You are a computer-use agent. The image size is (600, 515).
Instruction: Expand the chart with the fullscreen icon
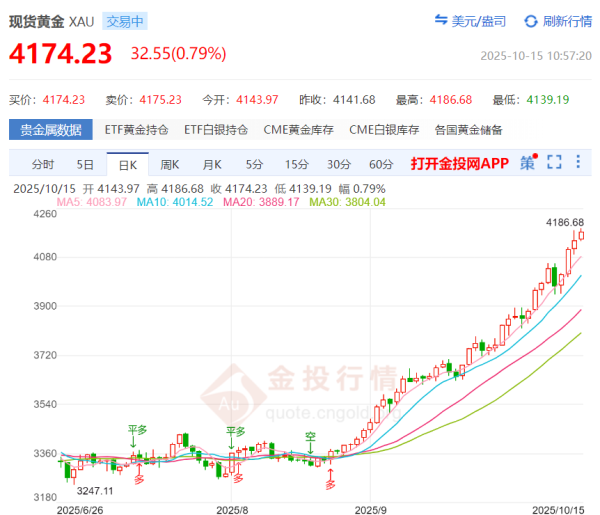click(x=554, y=163)
